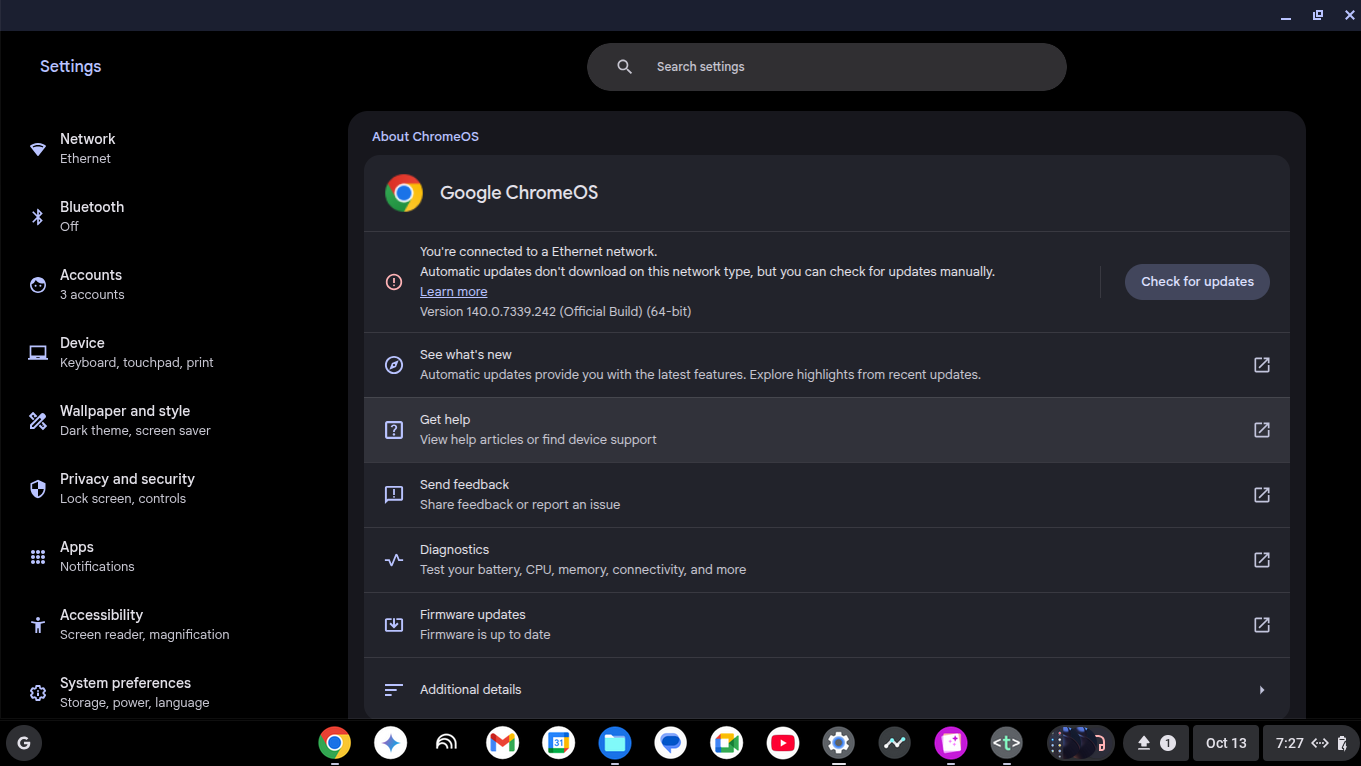Open the Oct 13 calendar date button
Image resolution: width=1361 pixels, height=766 pixels.
pos(1226,743)
